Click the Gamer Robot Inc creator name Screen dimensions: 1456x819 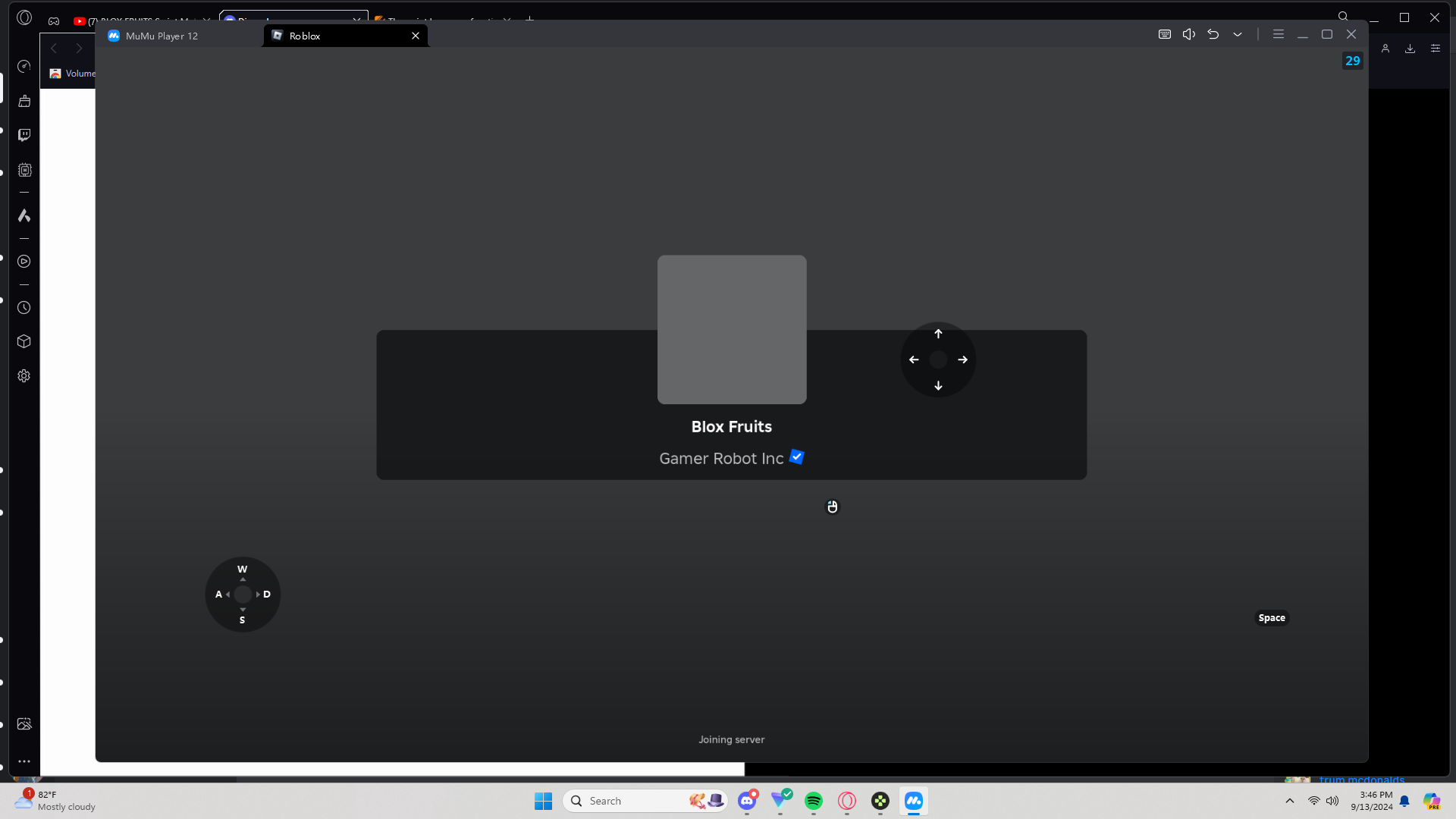point(721,459)
